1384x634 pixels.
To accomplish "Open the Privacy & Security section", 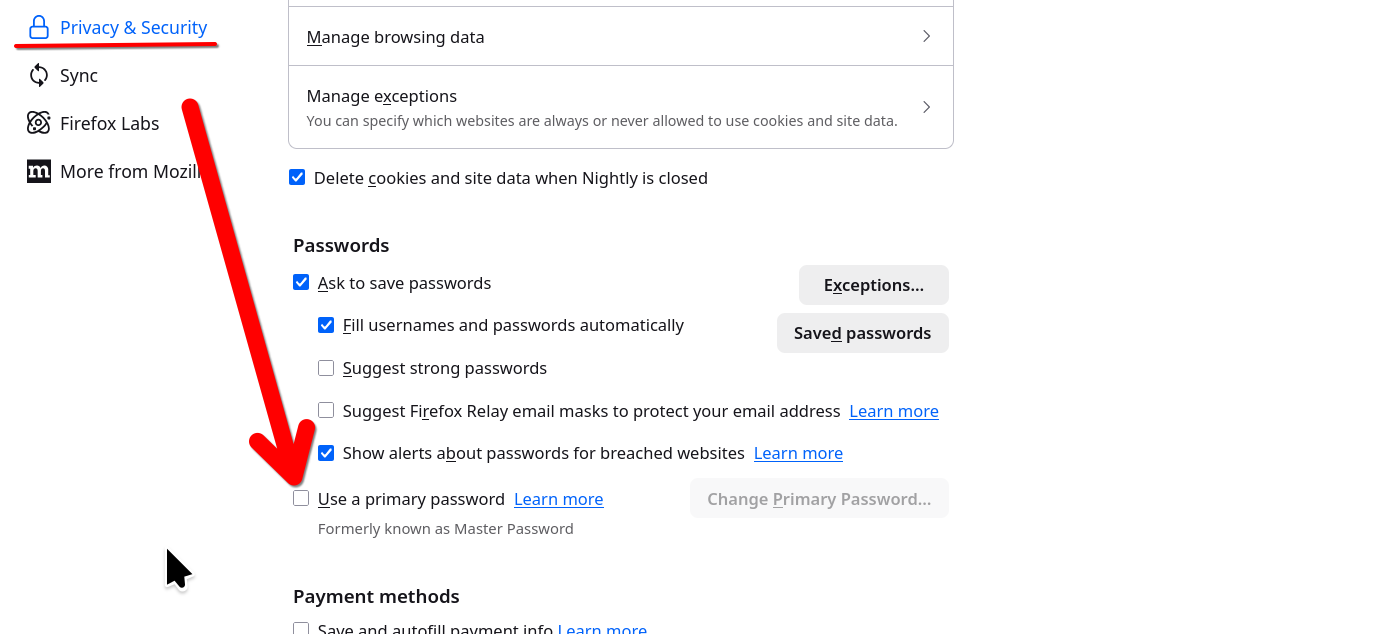I will (133, 28).
